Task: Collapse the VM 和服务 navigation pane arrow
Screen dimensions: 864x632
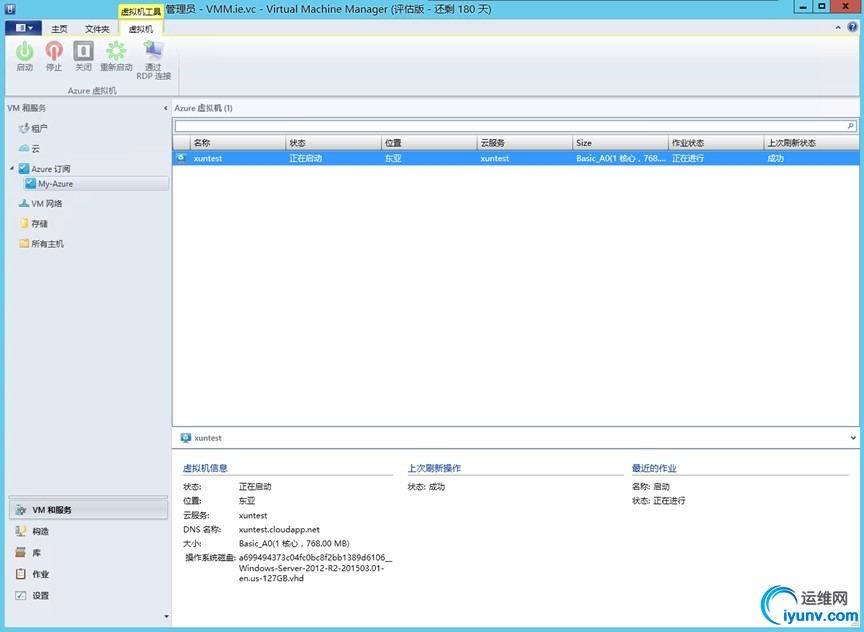Action: pos(165,108)
